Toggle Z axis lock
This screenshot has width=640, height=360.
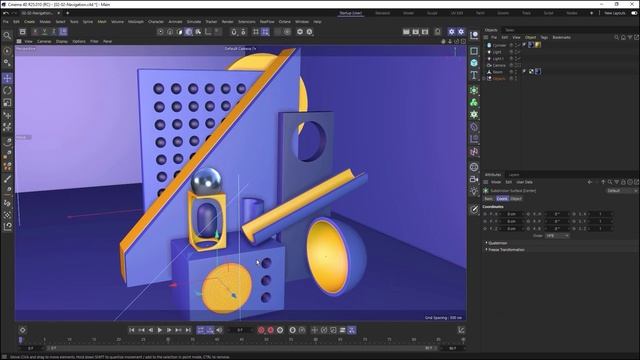coord(53,31)
